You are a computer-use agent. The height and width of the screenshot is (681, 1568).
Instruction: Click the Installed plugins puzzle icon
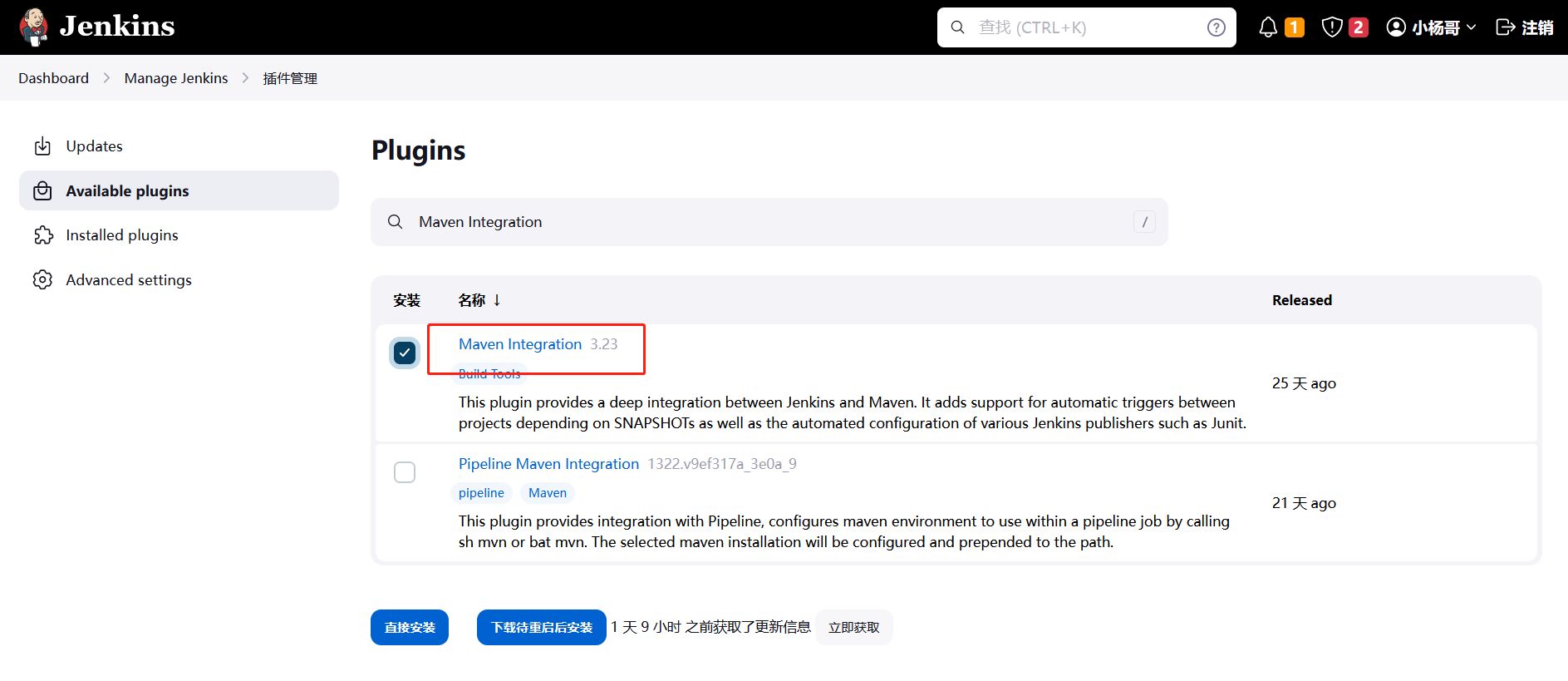click(42, 235)
